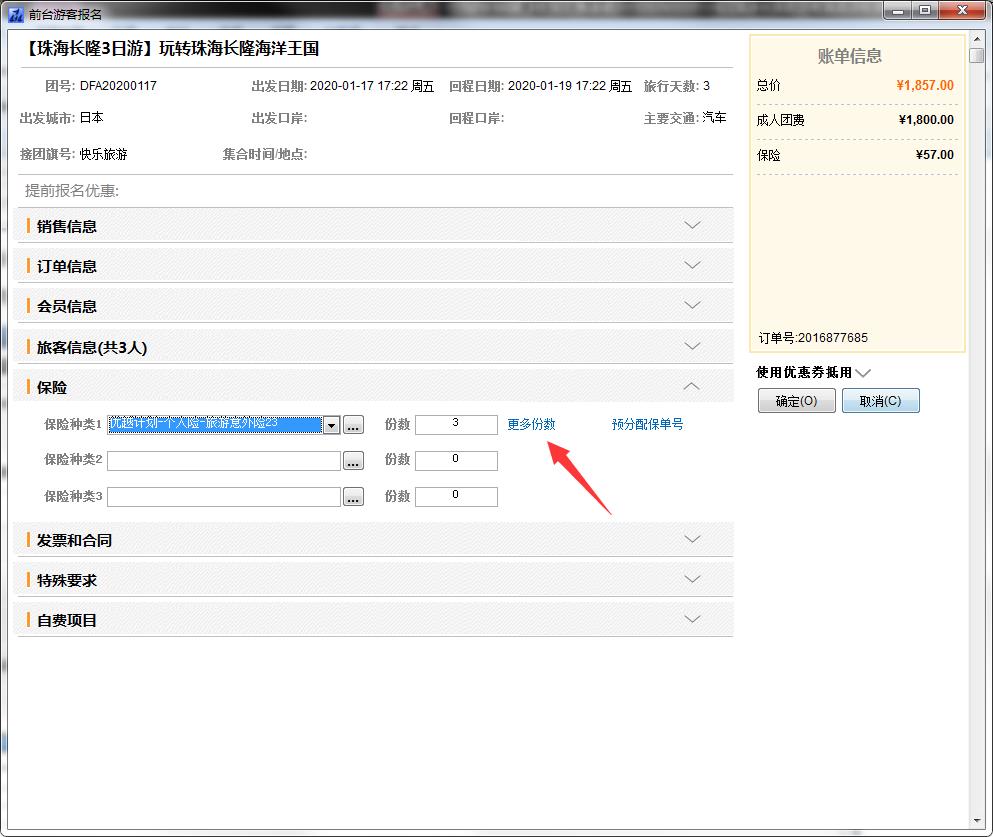Screen dimensions: 993x837
Task: Click the browse button beside 保险种类1
Action: [353, 425]
